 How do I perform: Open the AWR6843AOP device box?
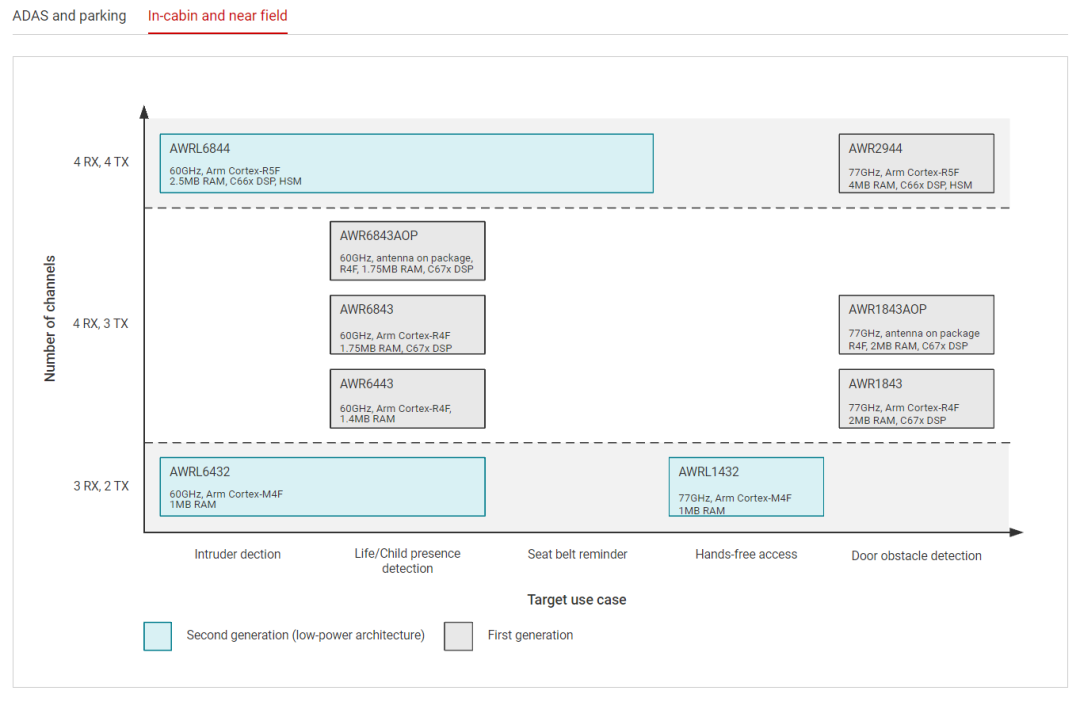pyautogui.click(x=407, y=250)
